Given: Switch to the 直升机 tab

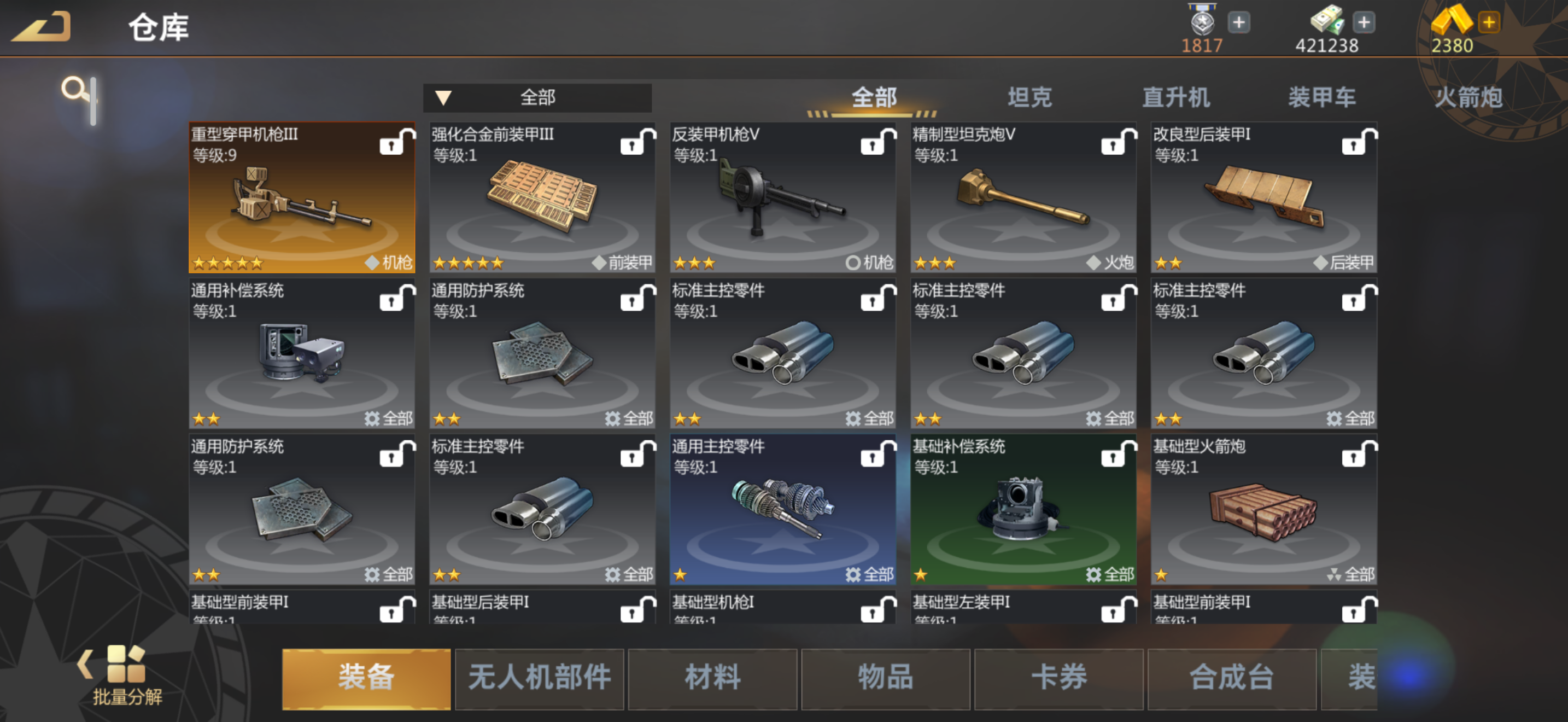Looking at the screenshot, I should pos(1175,97).
